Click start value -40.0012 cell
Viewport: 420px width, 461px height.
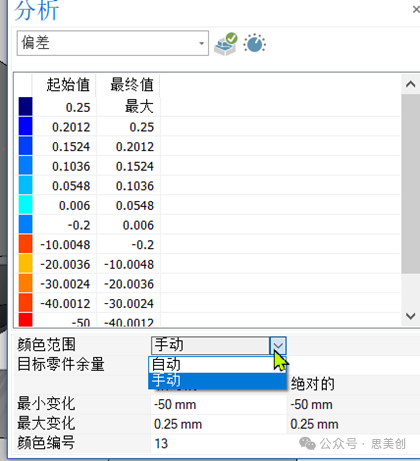tap(64, 304)
